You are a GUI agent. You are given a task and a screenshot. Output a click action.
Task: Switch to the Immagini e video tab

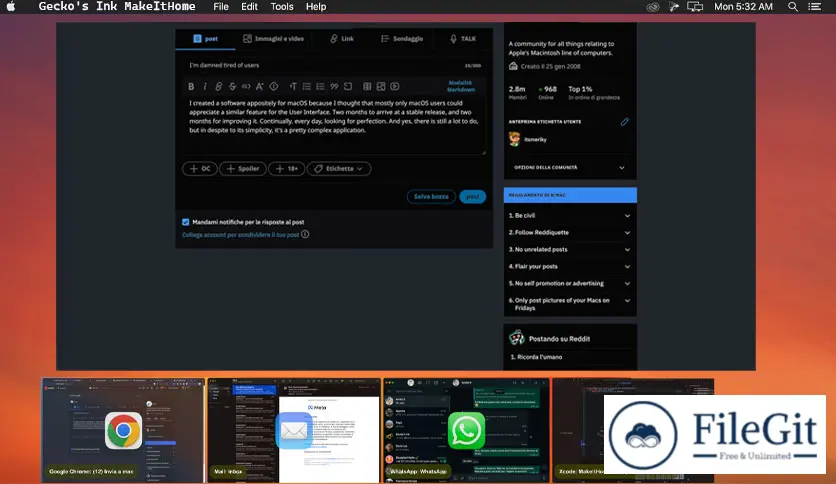tap(273, 39)
